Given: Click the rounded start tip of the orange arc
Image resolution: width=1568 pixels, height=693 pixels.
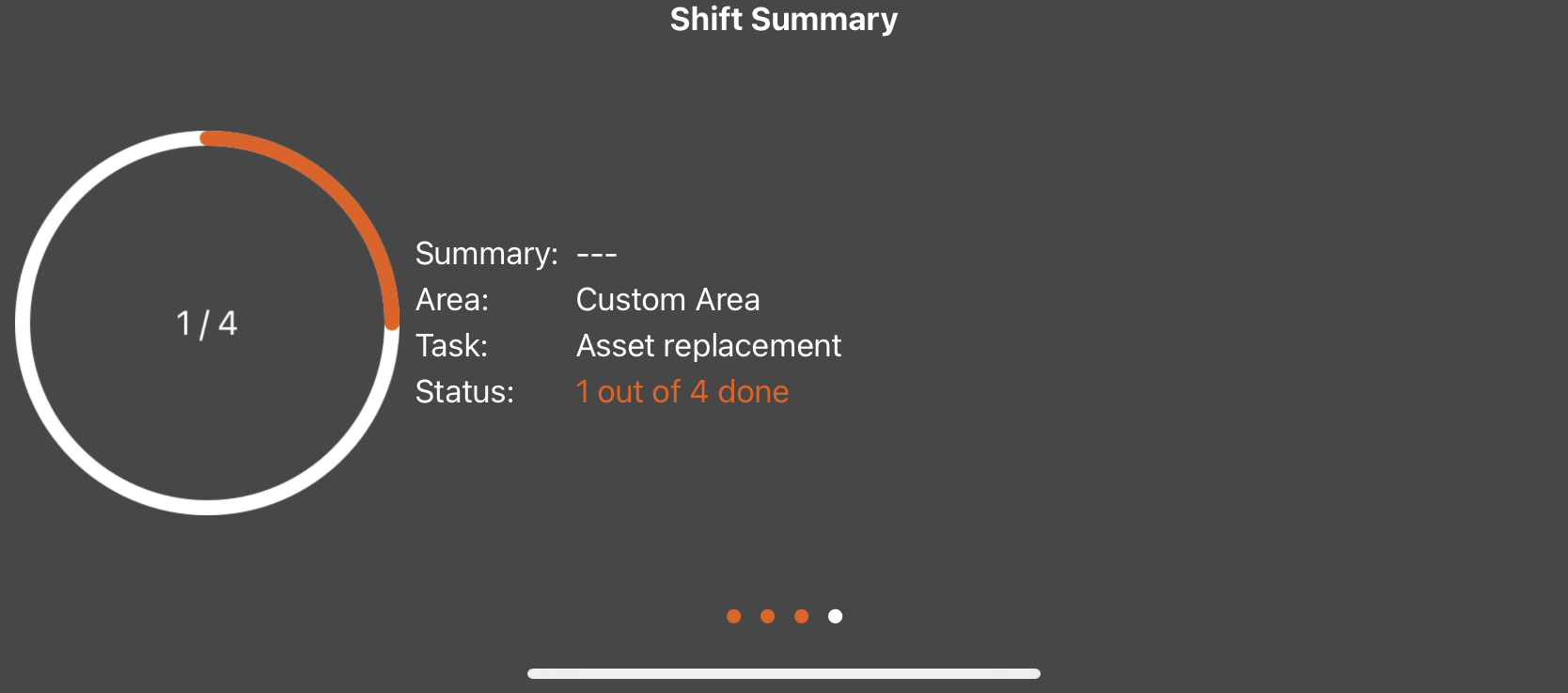Looking at the screenshot, I should tap(208, 138).
